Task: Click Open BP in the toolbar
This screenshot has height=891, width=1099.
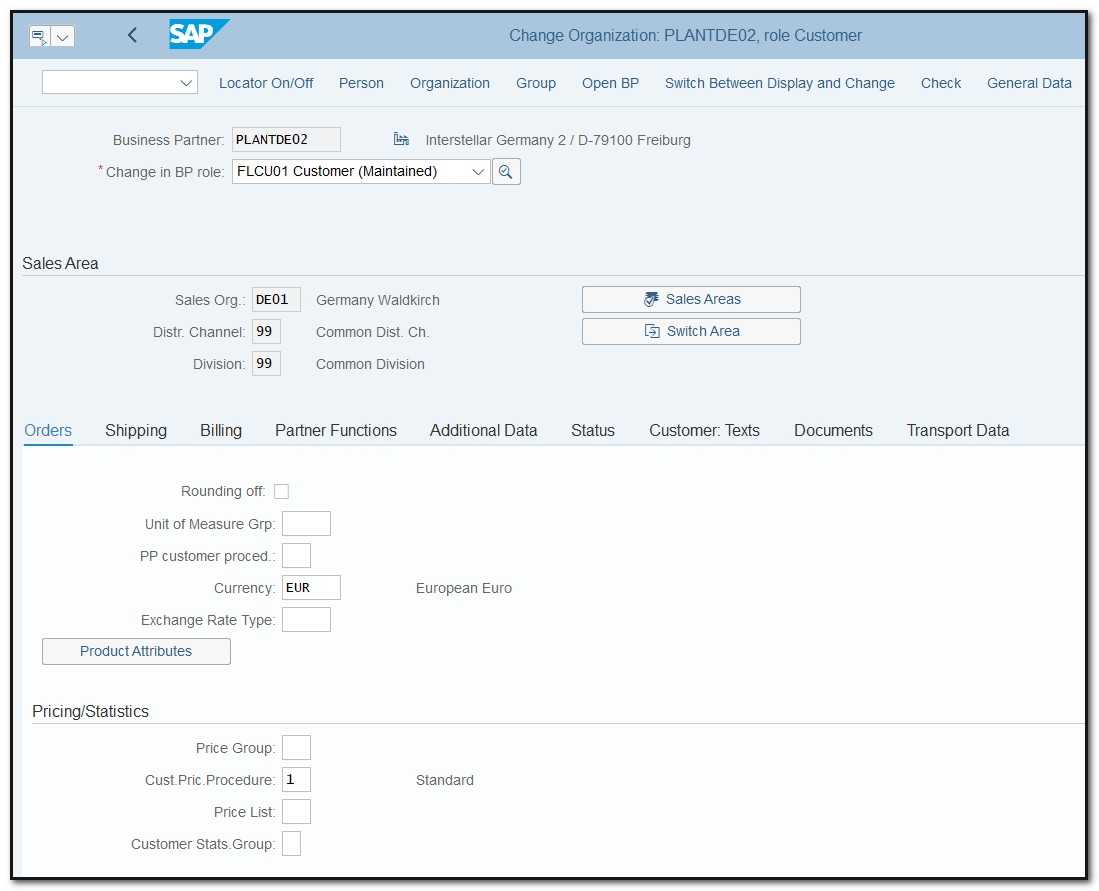Action: click(x=610, y=83)
